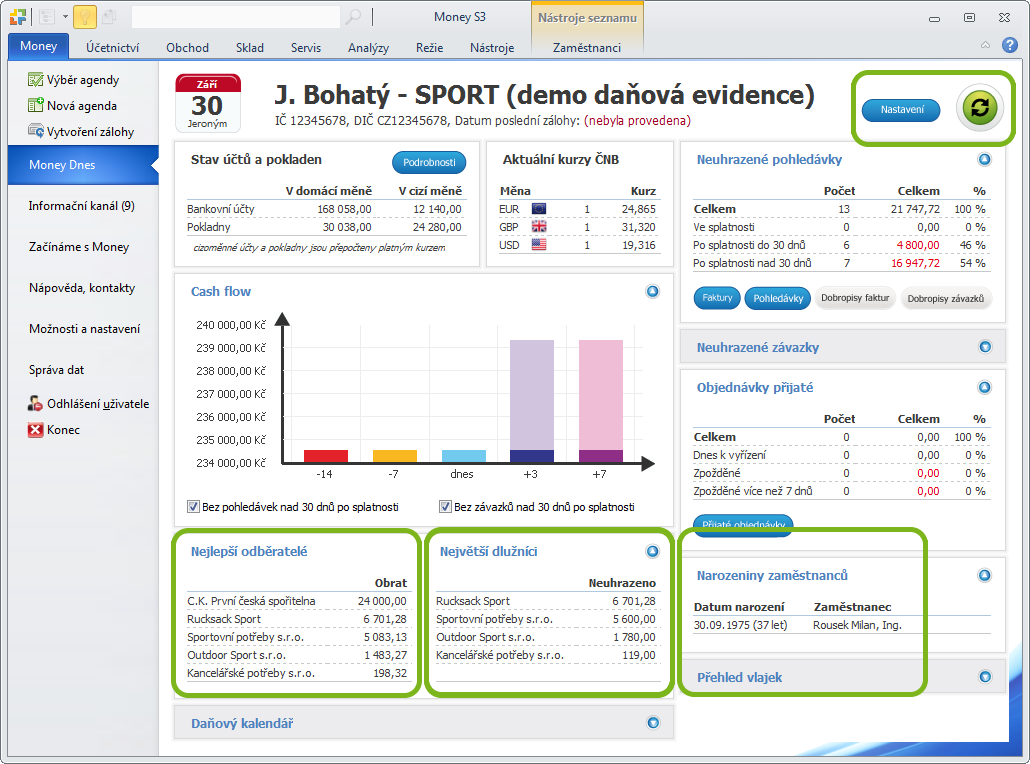Image resolution: width=1030 pixels, height=764 pixels.
Task: Click the Nová agenda icon
Action: pyautogui.click(x=35, y=106)
